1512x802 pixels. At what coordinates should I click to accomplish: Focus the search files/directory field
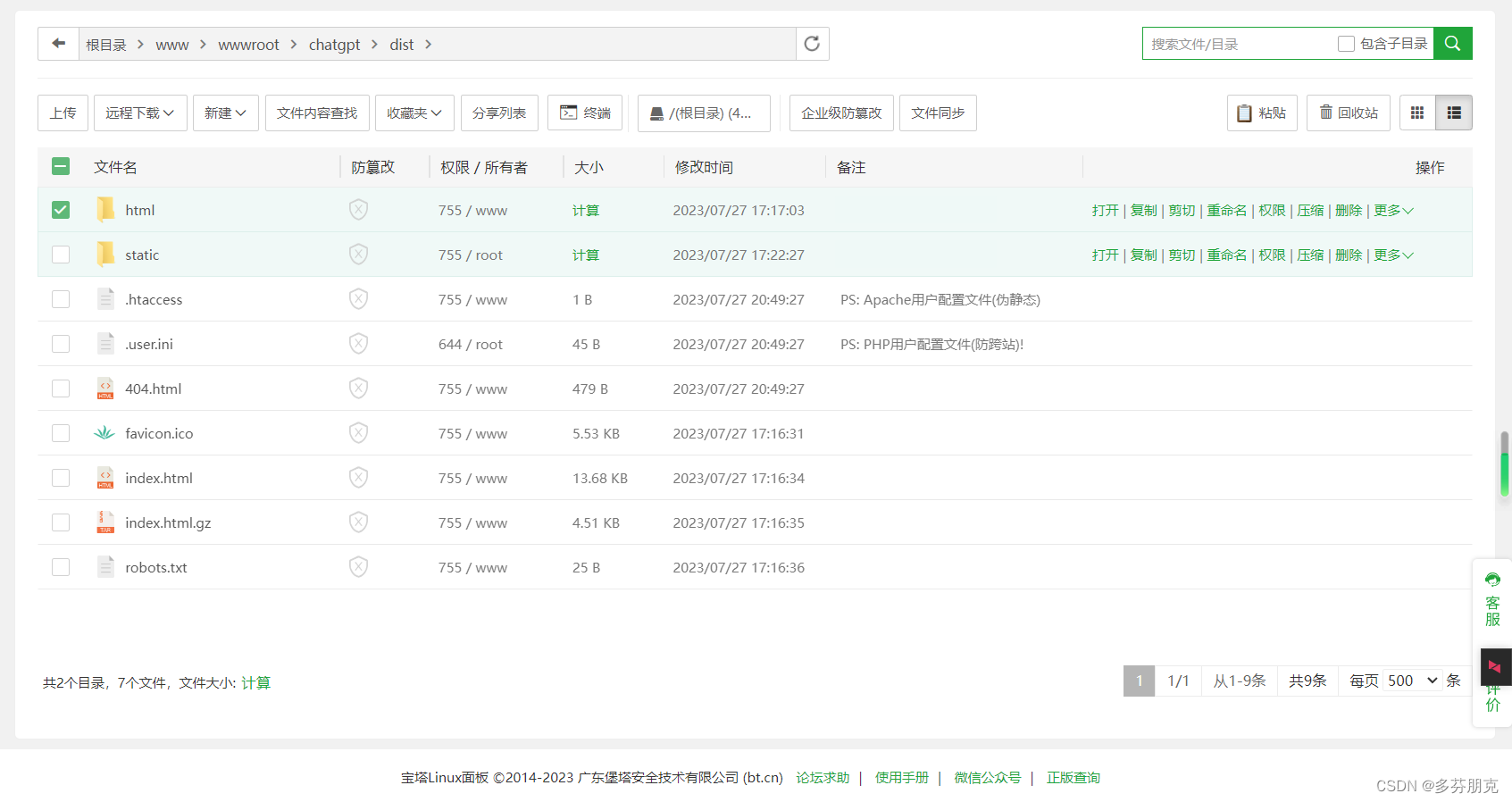point(1238,44)
